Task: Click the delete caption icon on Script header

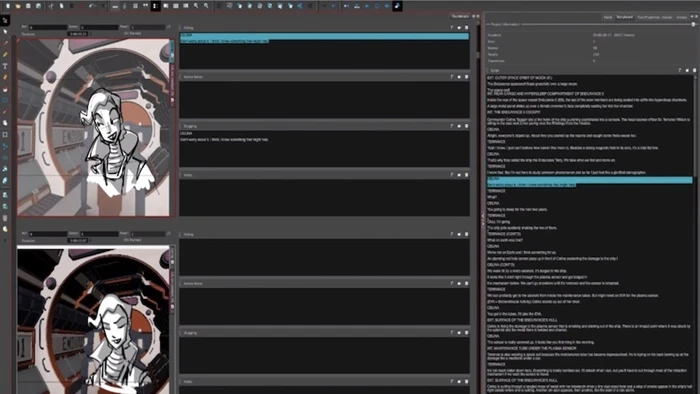Action: point(695,71)
